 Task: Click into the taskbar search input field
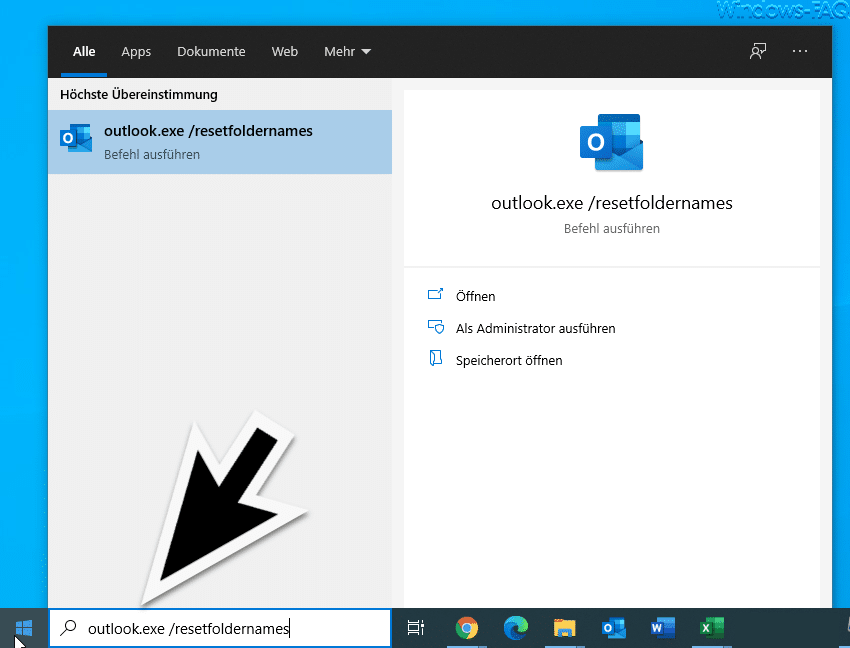[220, 628]
